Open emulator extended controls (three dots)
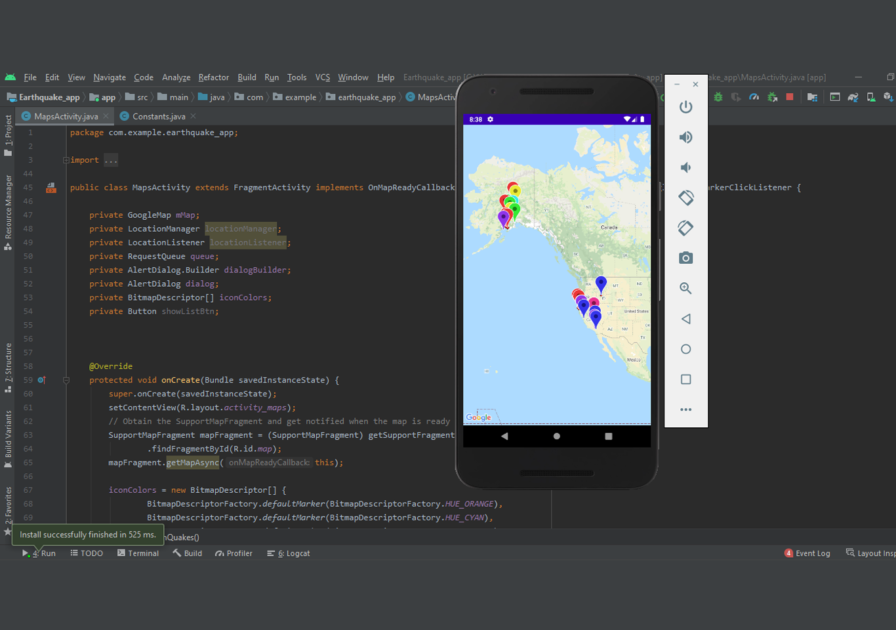This screenshot has width=896, height=630. [686, 410]
